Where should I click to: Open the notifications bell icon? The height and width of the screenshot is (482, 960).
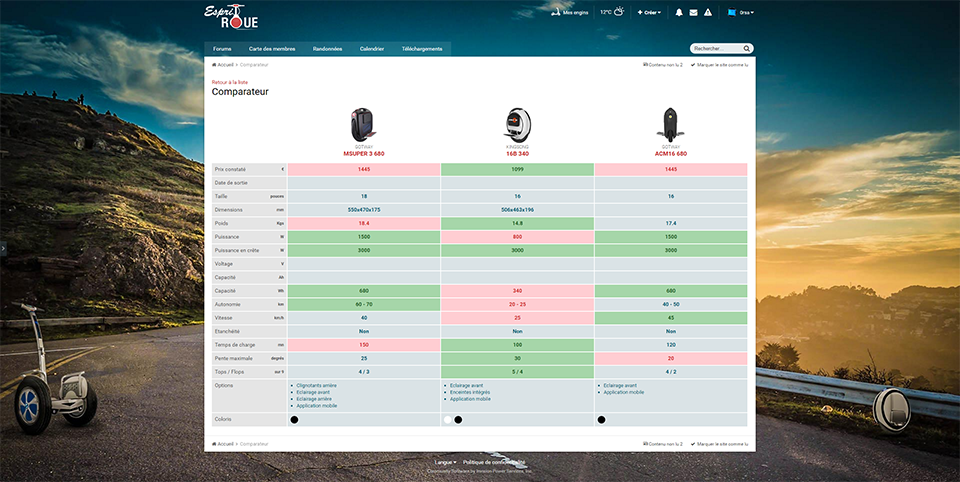pyautogui.click(x=678, y=12)
